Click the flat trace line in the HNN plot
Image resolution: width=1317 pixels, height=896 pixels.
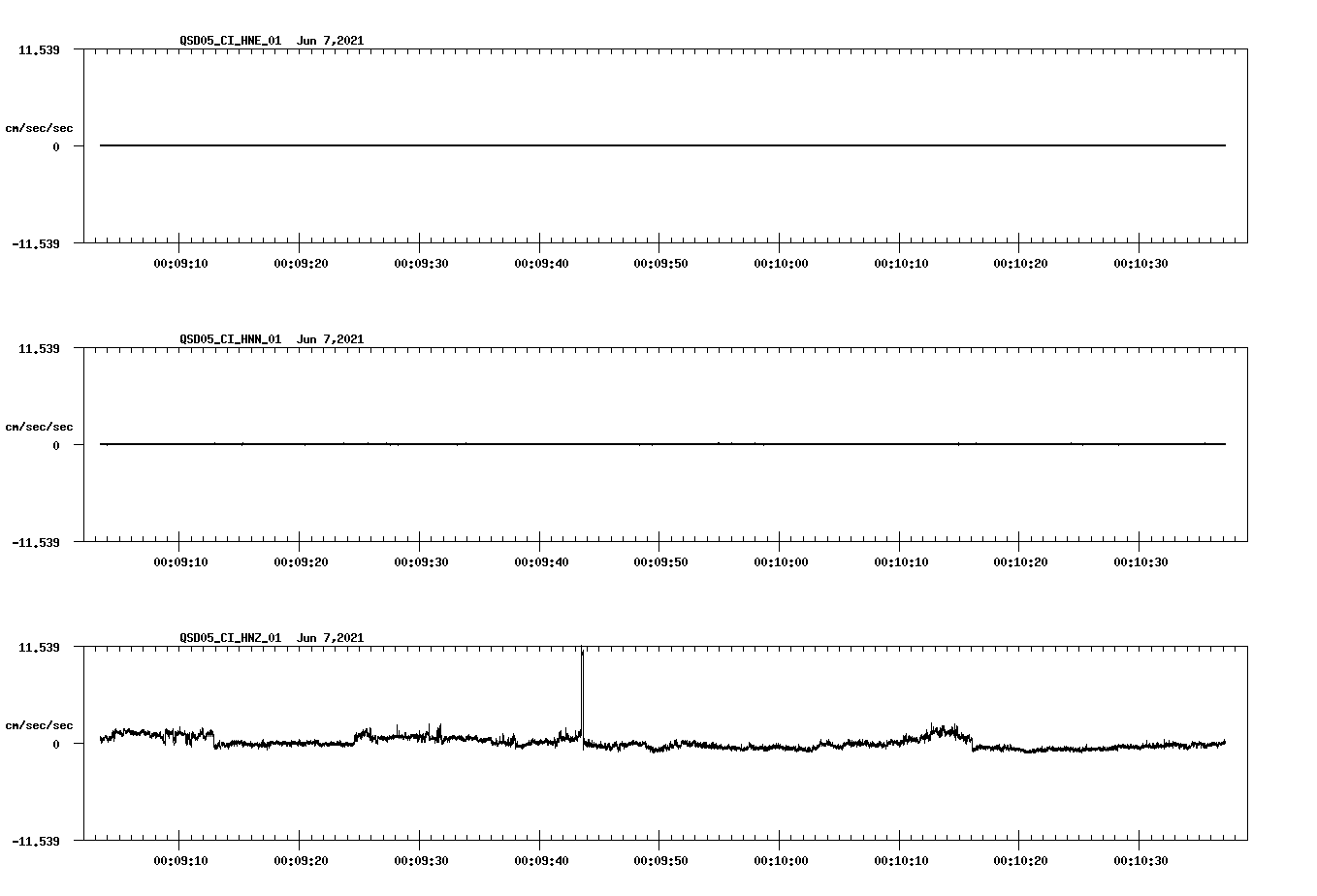tap(662, 444)
